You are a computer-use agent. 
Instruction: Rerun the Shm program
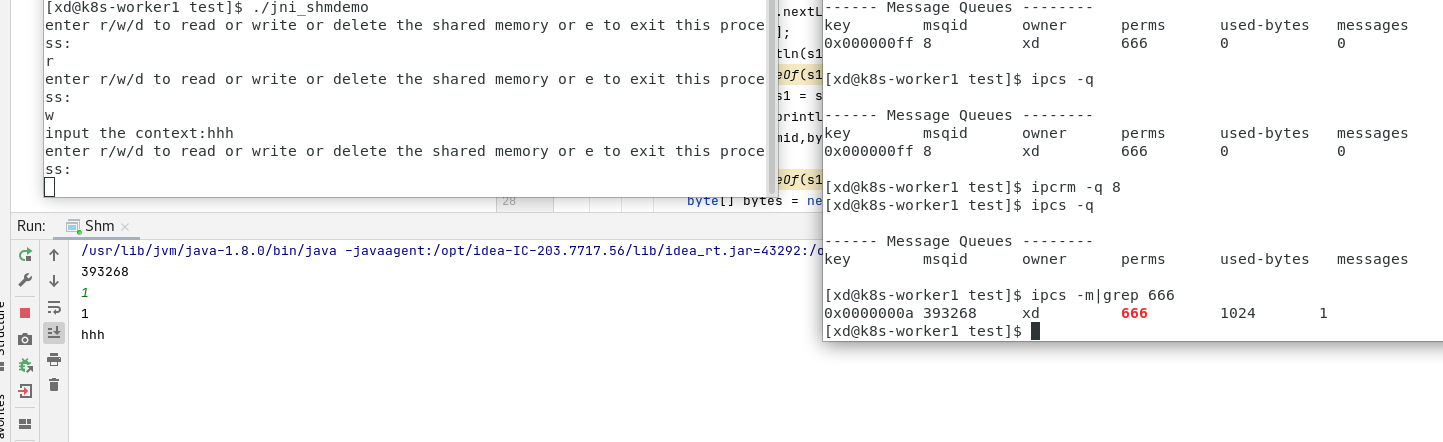coord(25,255)
